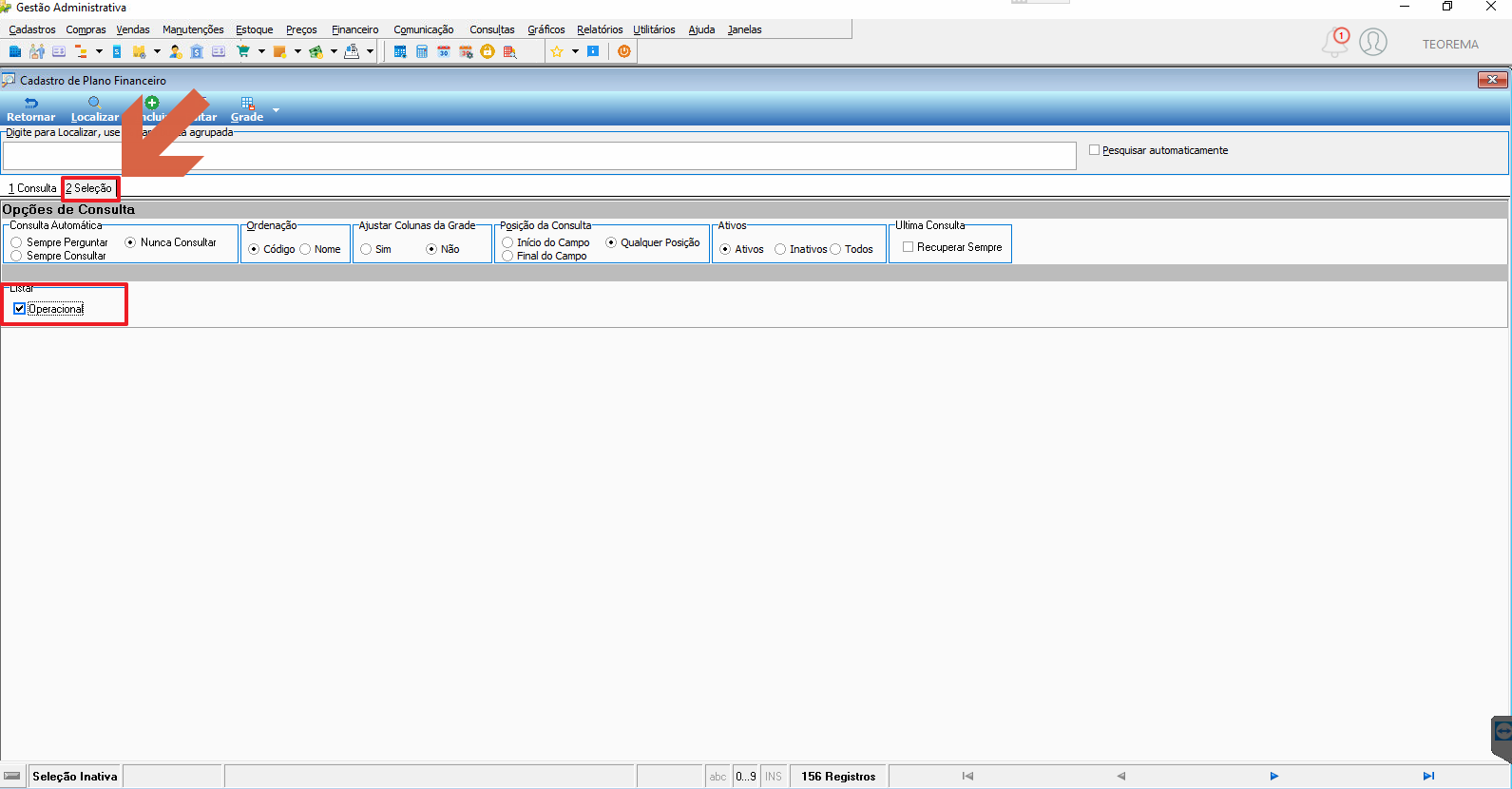This screenshot has width=1512, height=789.
Task: Select Sempre Perguntar radio option
Action: point(16,242)
